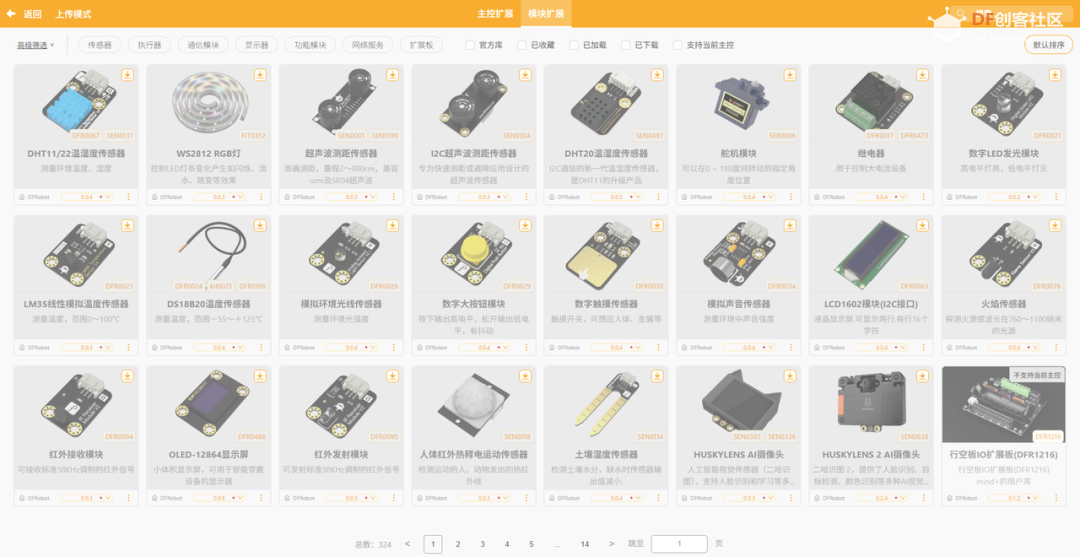This screenshot has height=557, width=1080.
Task: Open the three-dot menu on the 人体红外热释电运动传感器 card
Action: 526,498
